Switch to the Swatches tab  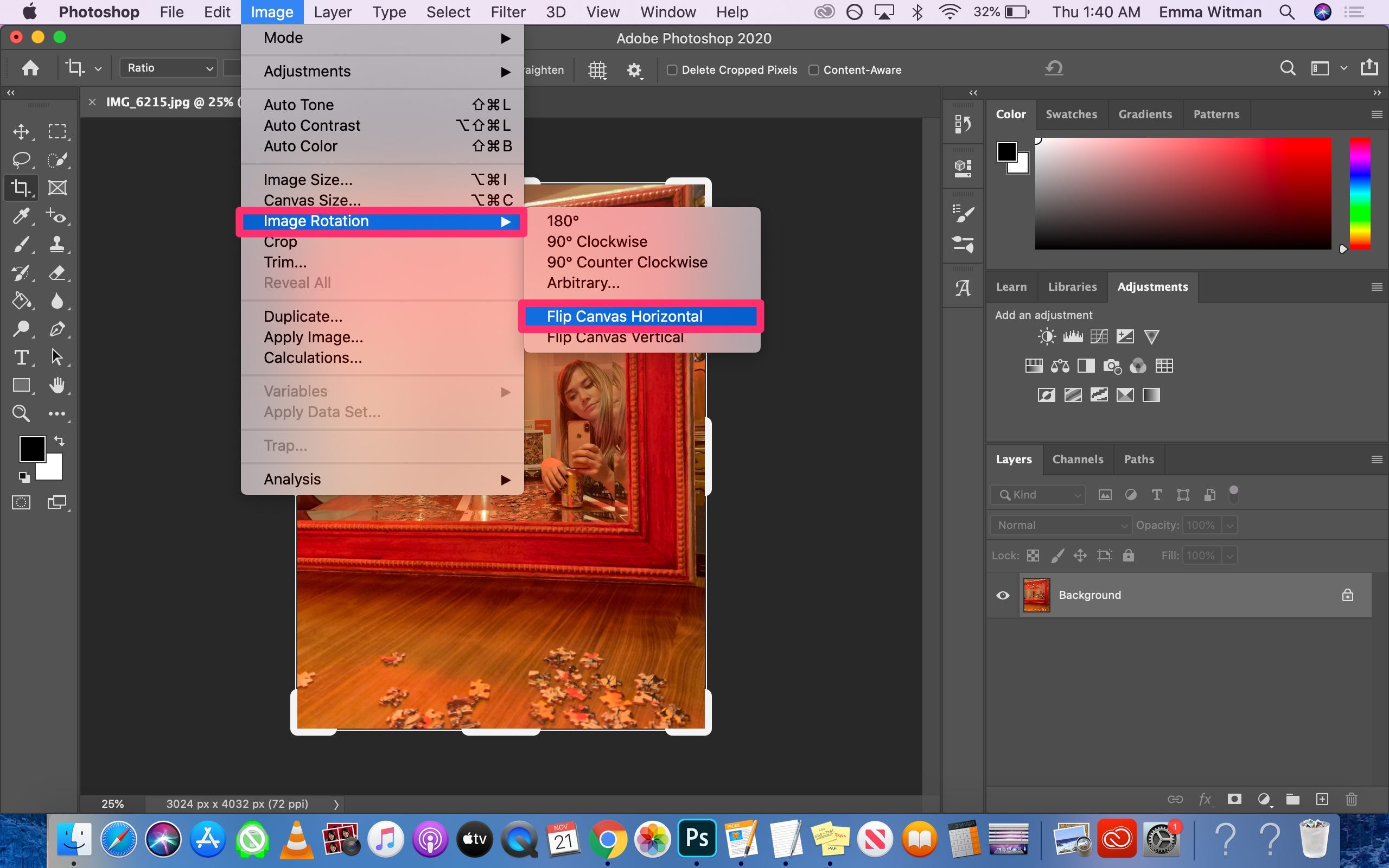click(1071, 114)
